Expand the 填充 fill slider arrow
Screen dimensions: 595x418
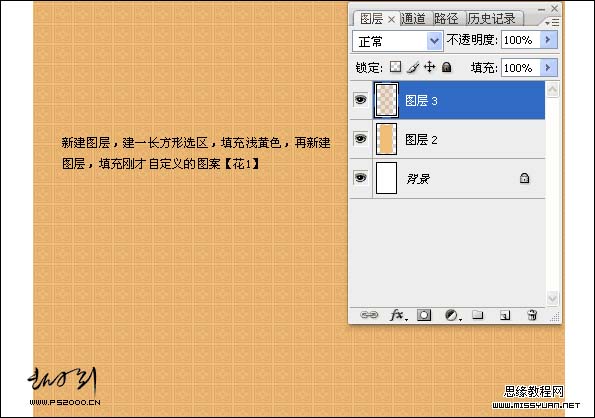548,68
